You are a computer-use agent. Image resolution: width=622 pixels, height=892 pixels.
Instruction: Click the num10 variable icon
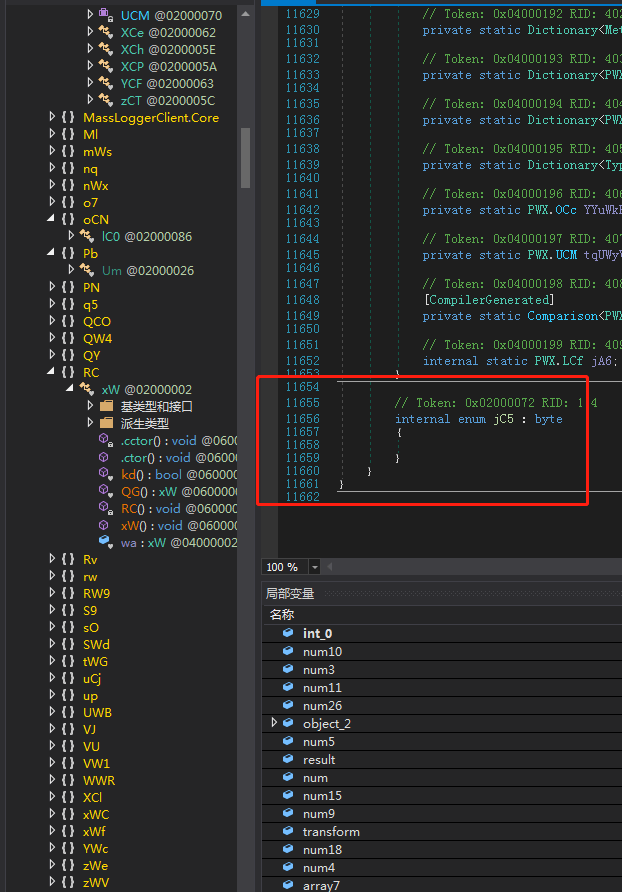[288, 651]
